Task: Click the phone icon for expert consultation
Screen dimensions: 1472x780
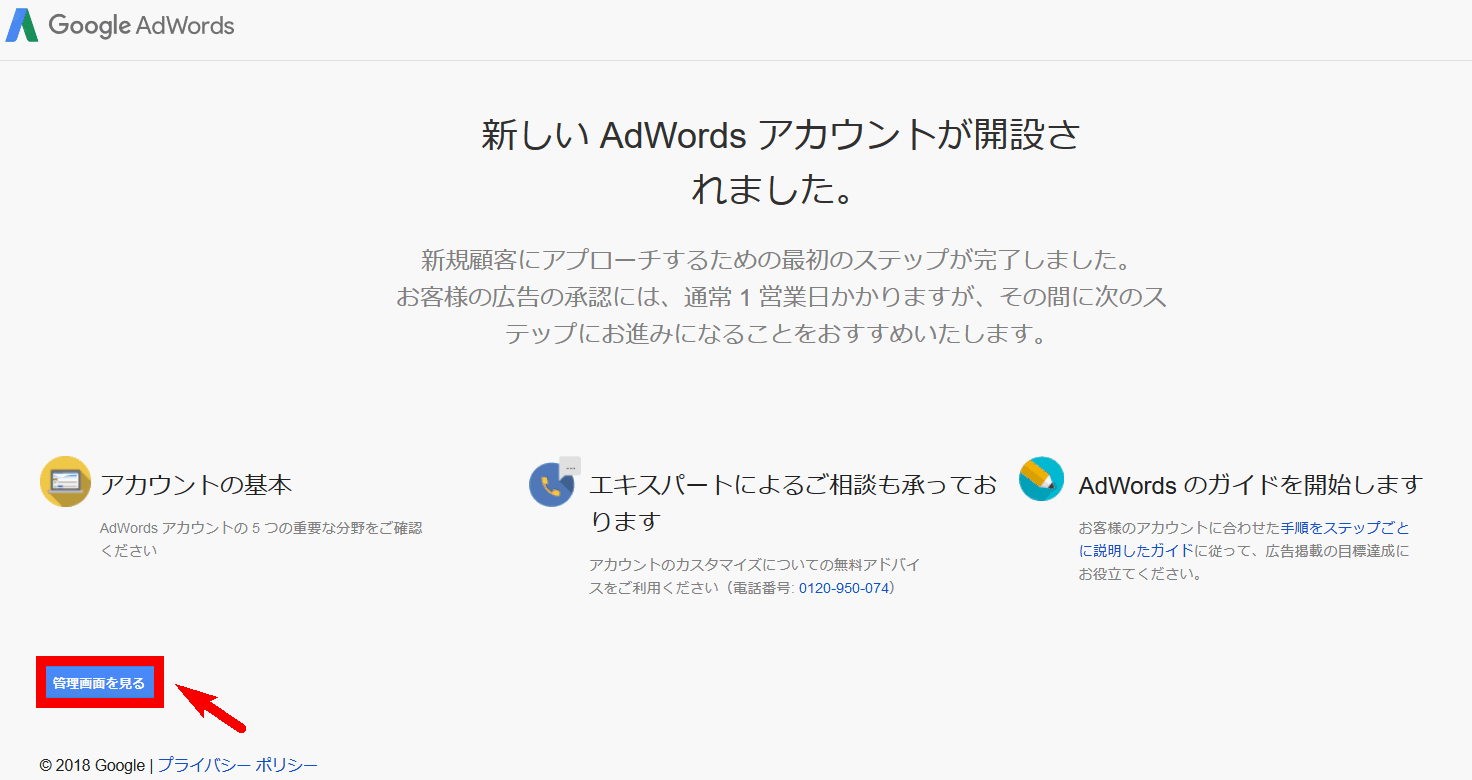Action: (553, 483)
